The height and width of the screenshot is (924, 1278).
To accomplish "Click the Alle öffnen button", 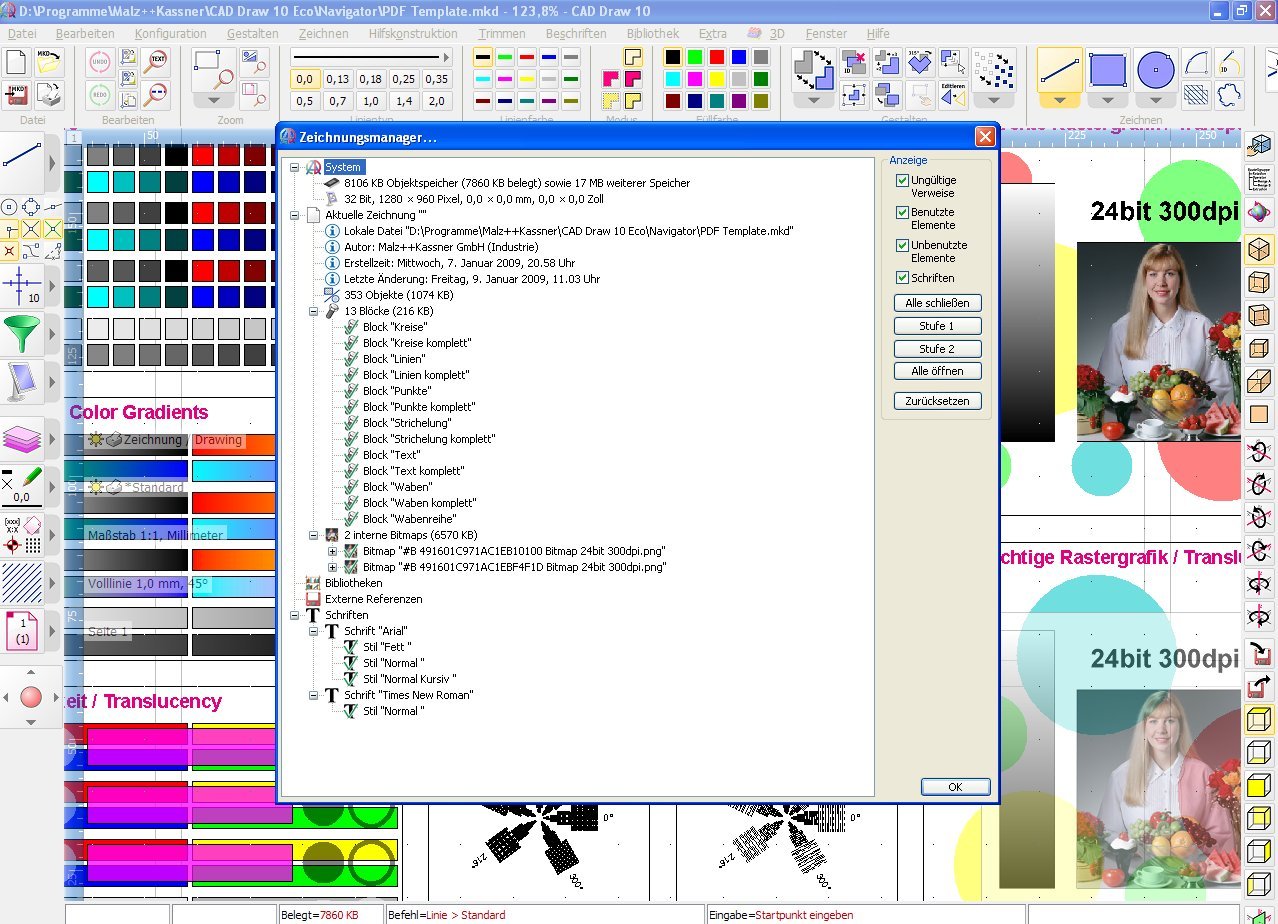I will click(937, 371).
